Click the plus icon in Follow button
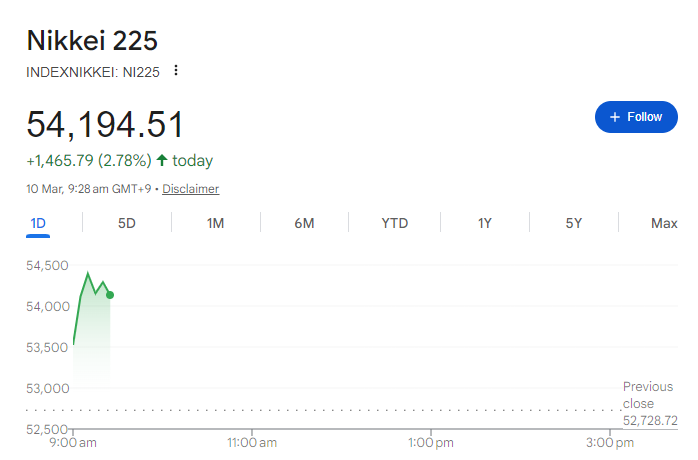This screenshot has height=460, width=698. click(615, 117)
